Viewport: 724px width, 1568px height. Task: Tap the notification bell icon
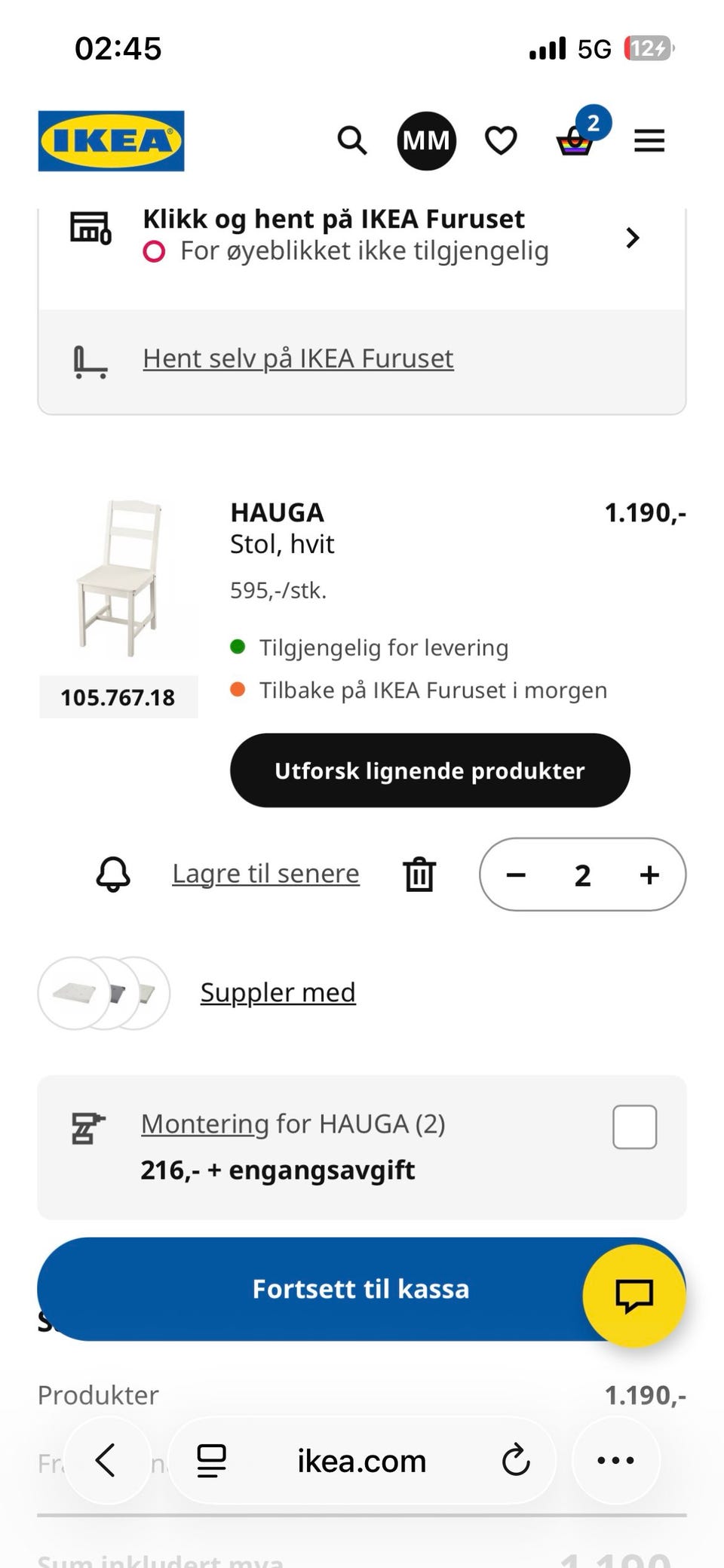coord(113,875)
